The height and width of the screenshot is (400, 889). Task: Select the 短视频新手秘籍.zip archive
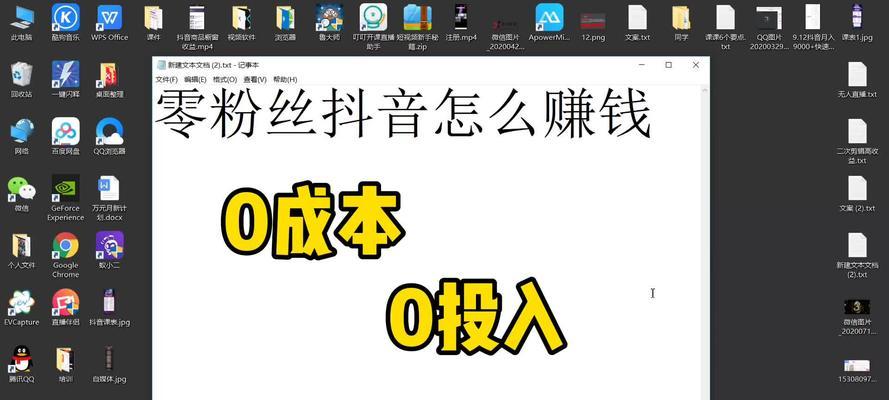click(x=417, y=27)
